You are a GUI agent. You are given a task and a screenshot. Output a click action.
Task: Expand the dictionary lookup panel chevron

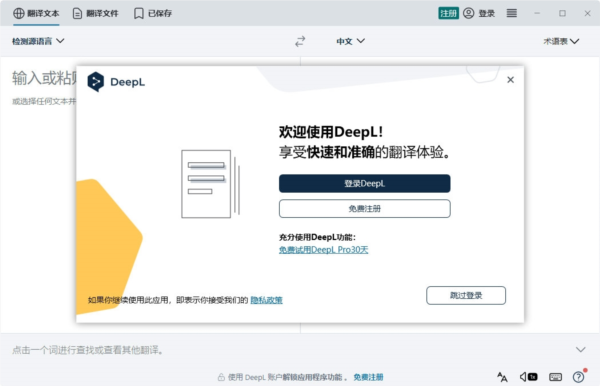[x=580, y=350]
